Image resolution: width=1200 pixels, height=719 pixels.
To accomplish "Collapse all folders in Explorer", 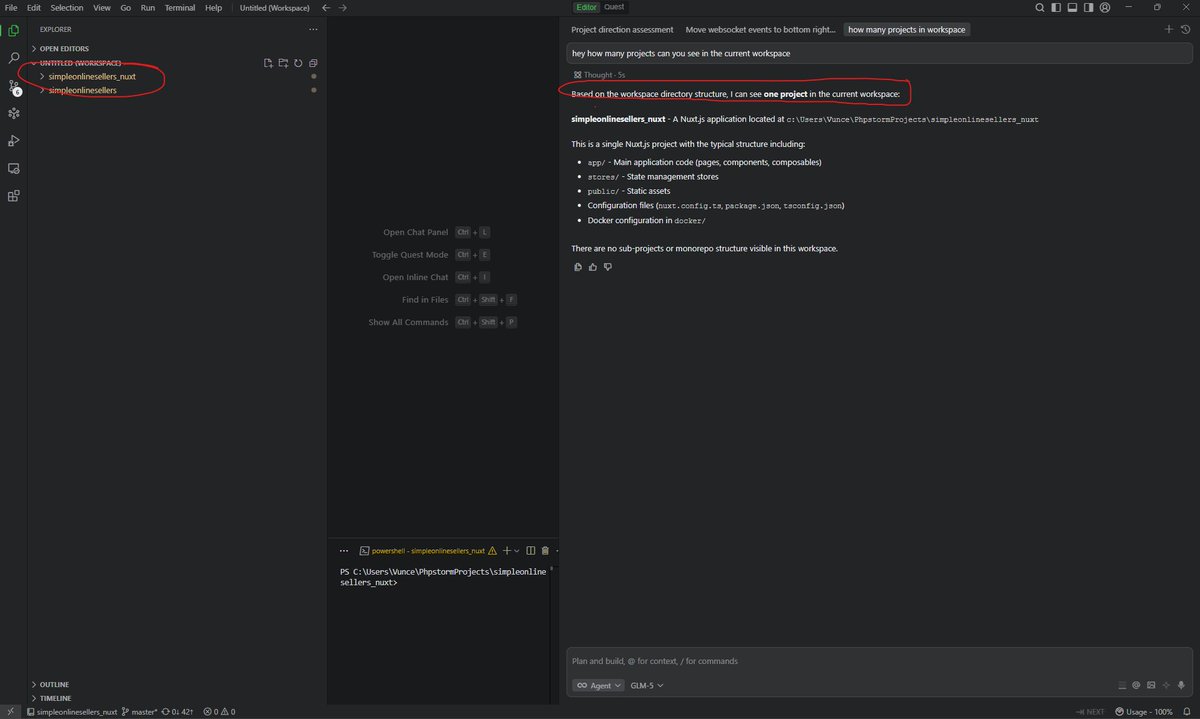I will 313,63.
